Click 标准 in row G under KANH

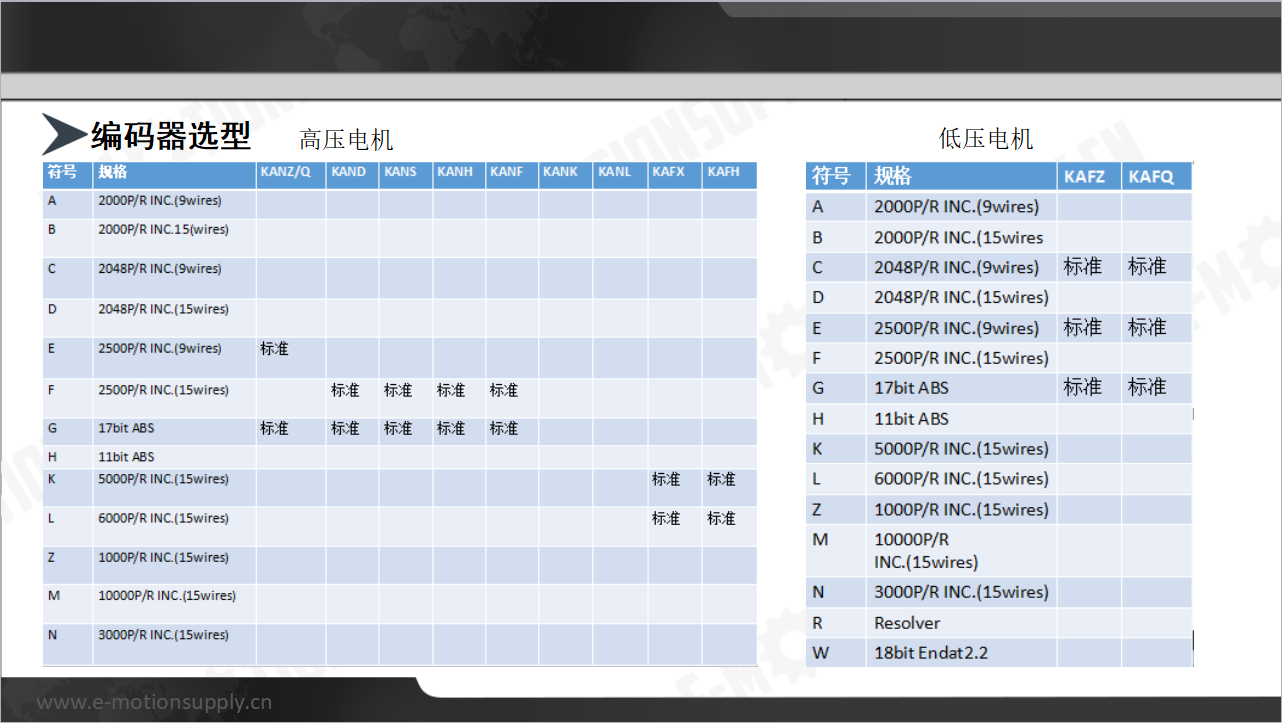(451, 428)
